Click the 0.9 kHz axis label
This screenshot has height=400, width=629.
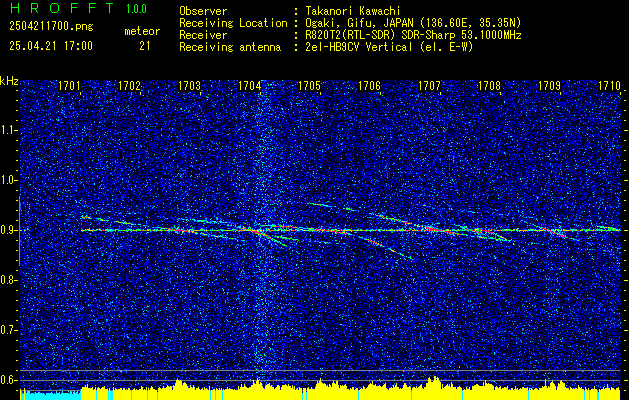tap(8, 230)
